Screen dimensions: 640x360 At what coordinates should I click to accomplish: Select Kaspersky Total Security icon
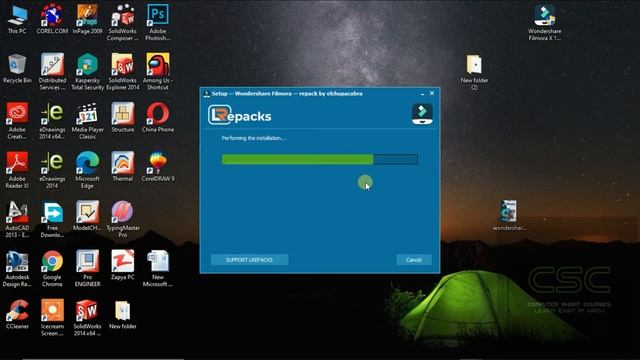pyautogui.click(x=87, y=71)
